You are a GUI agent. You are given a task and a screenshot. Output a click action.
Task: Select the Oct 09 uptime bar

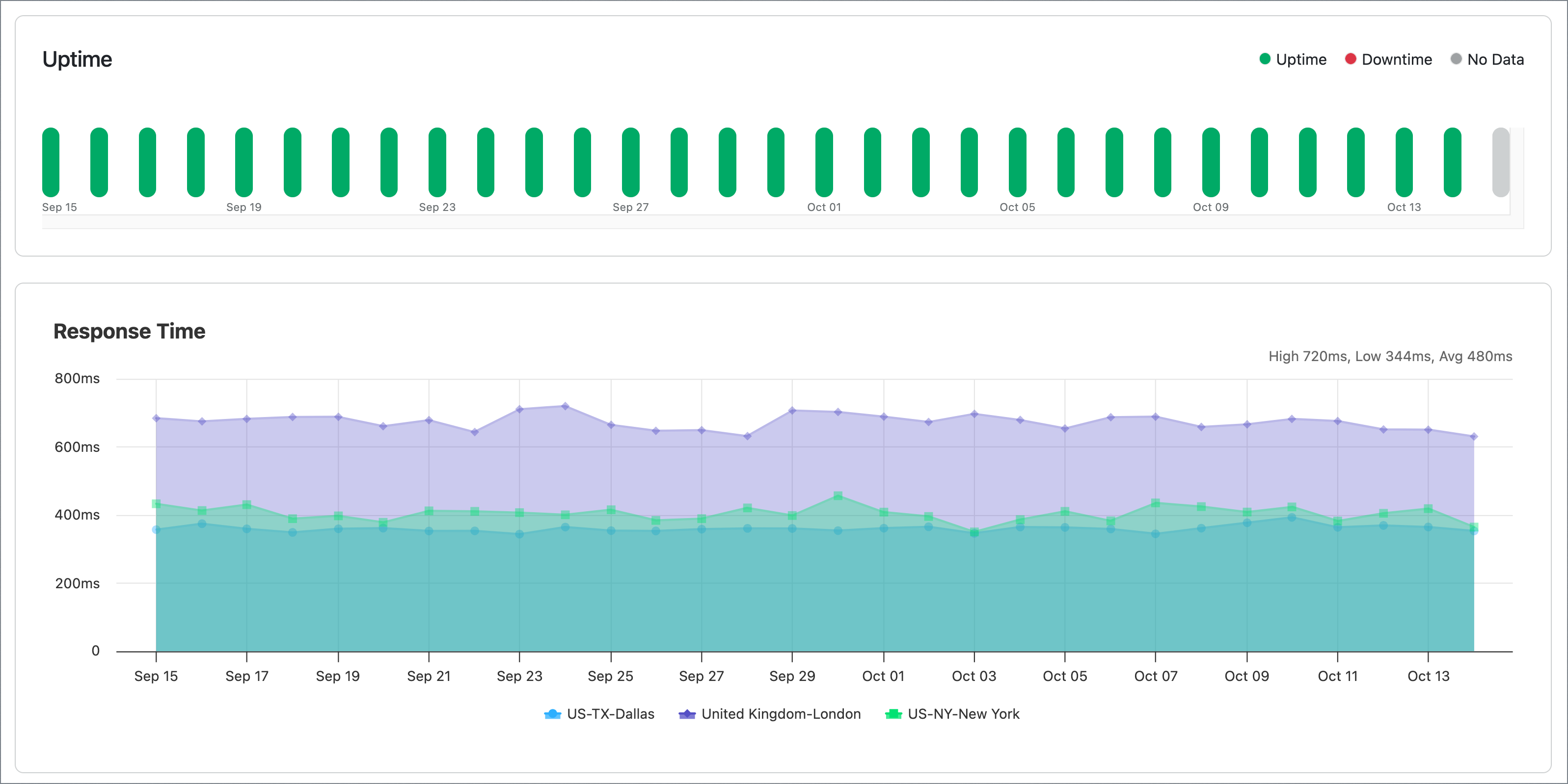point(1211,162)
